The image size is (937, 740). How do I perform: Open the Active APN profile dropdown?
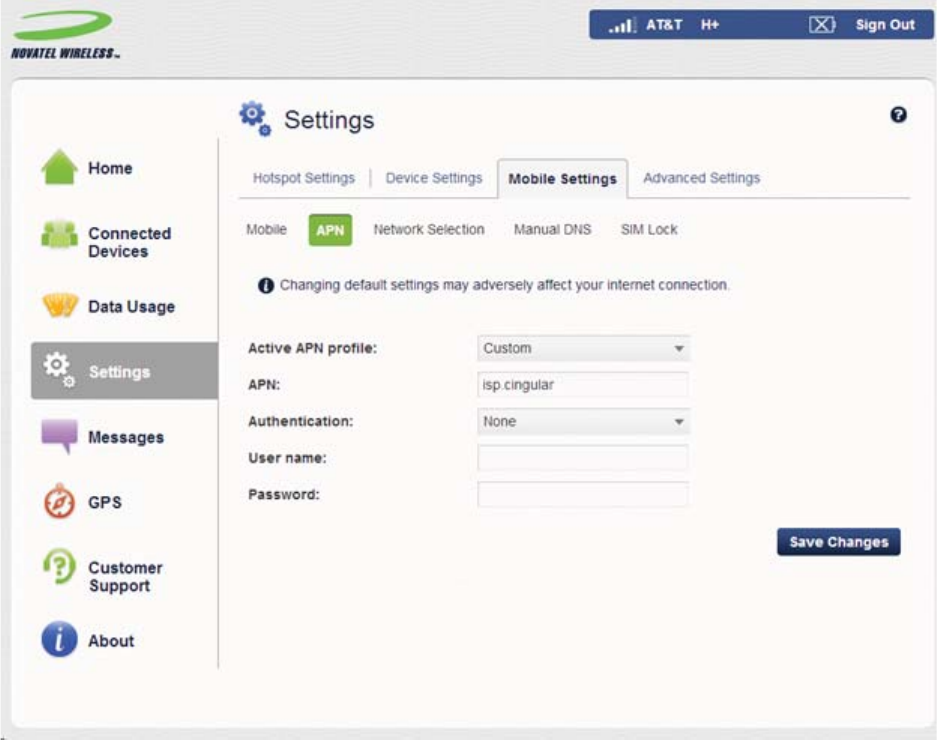[583, 348]
